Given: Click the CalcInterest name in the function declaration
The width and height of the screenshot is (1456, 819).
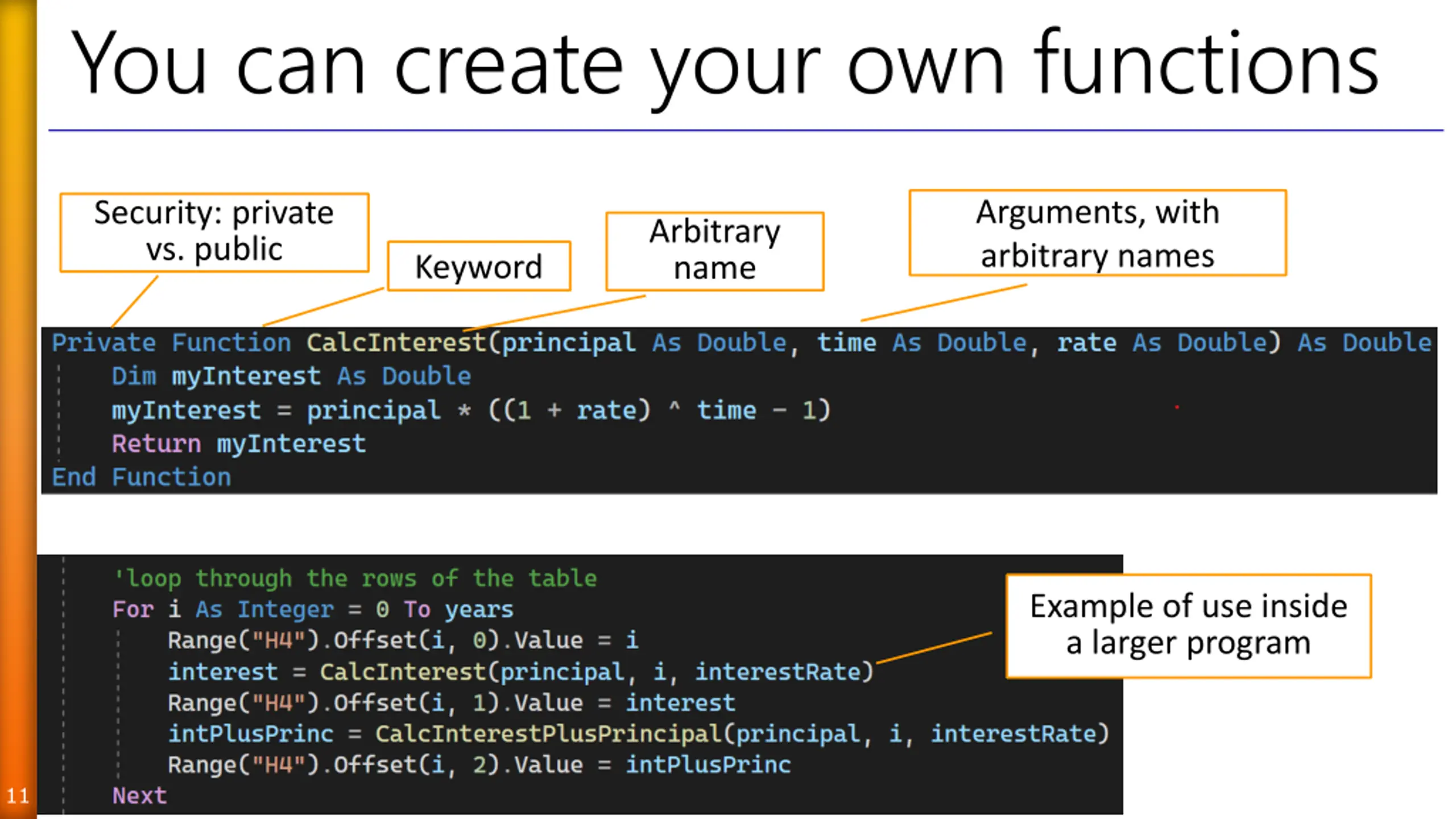Looking at the screenshot, I should tap(396, 343).
